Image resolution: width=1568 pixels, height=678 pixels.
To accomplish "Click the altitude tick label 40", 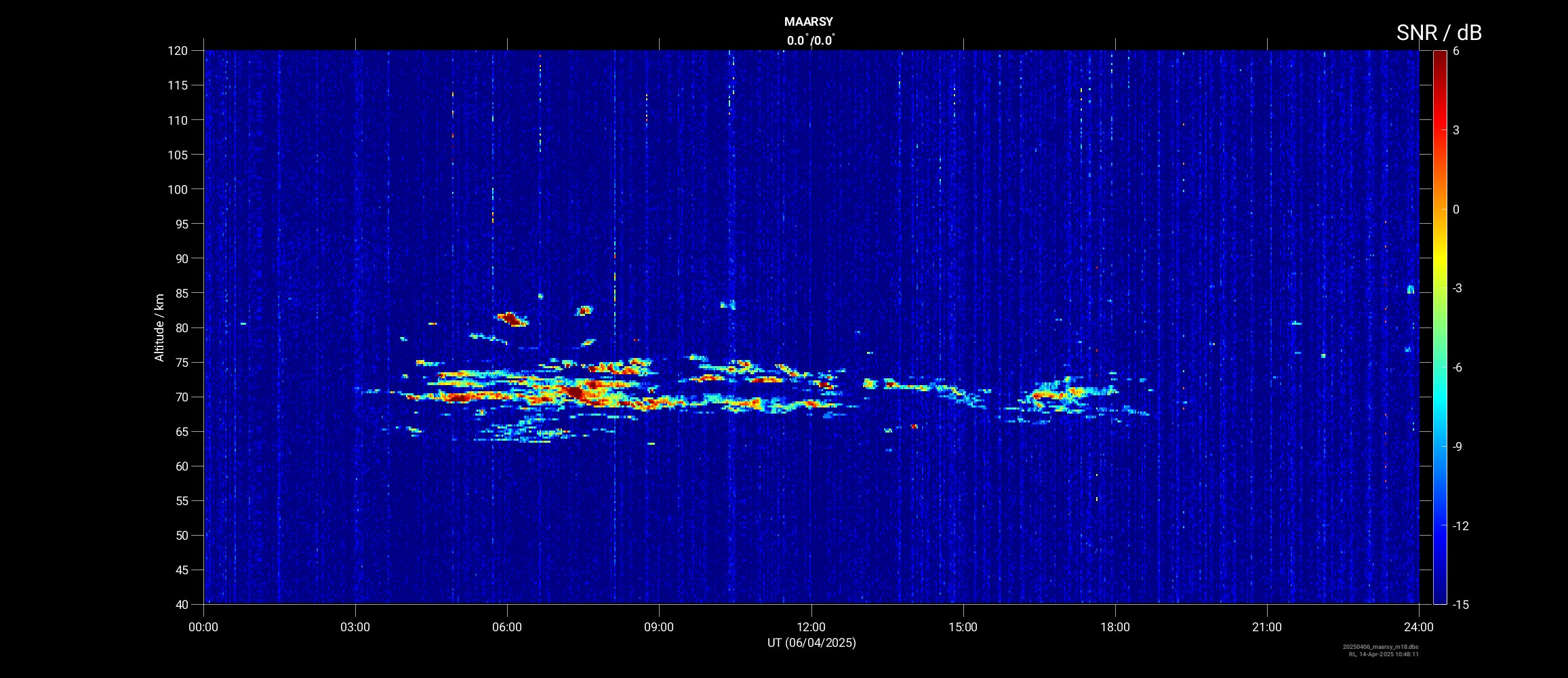I will point(181,604).
